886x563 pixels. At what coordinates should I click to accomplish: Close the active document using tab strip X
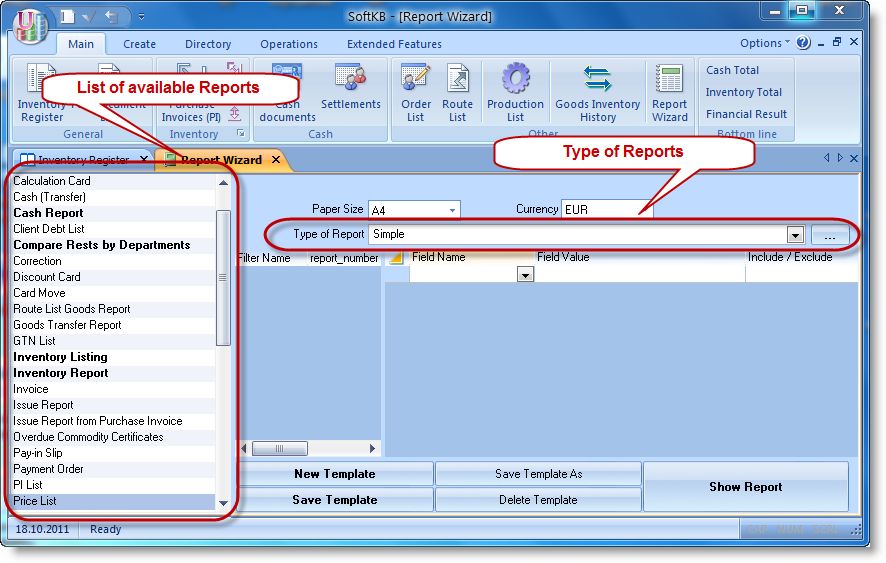854,158
